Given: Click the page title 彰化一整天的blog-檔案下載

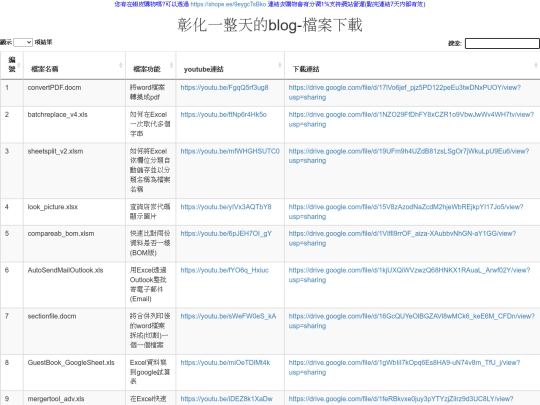Looking at the screenshot, I should (270, 25).
